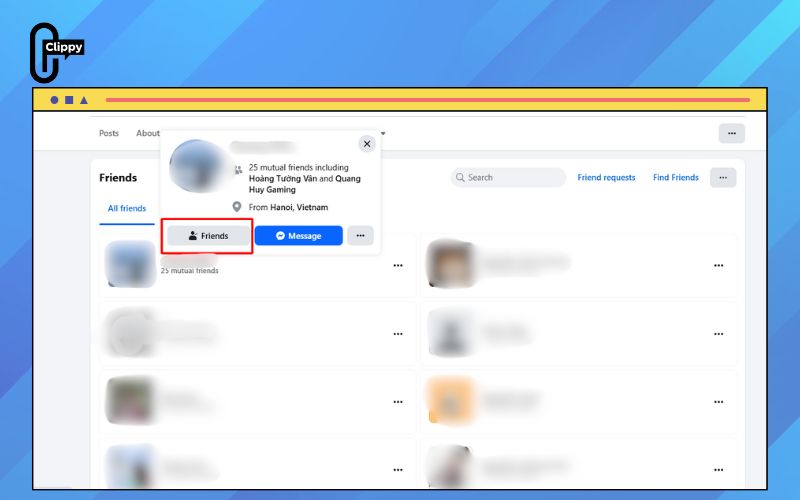Open the Posts tab
This screenshot has height=500, width=800.
[x=109, y=133]
